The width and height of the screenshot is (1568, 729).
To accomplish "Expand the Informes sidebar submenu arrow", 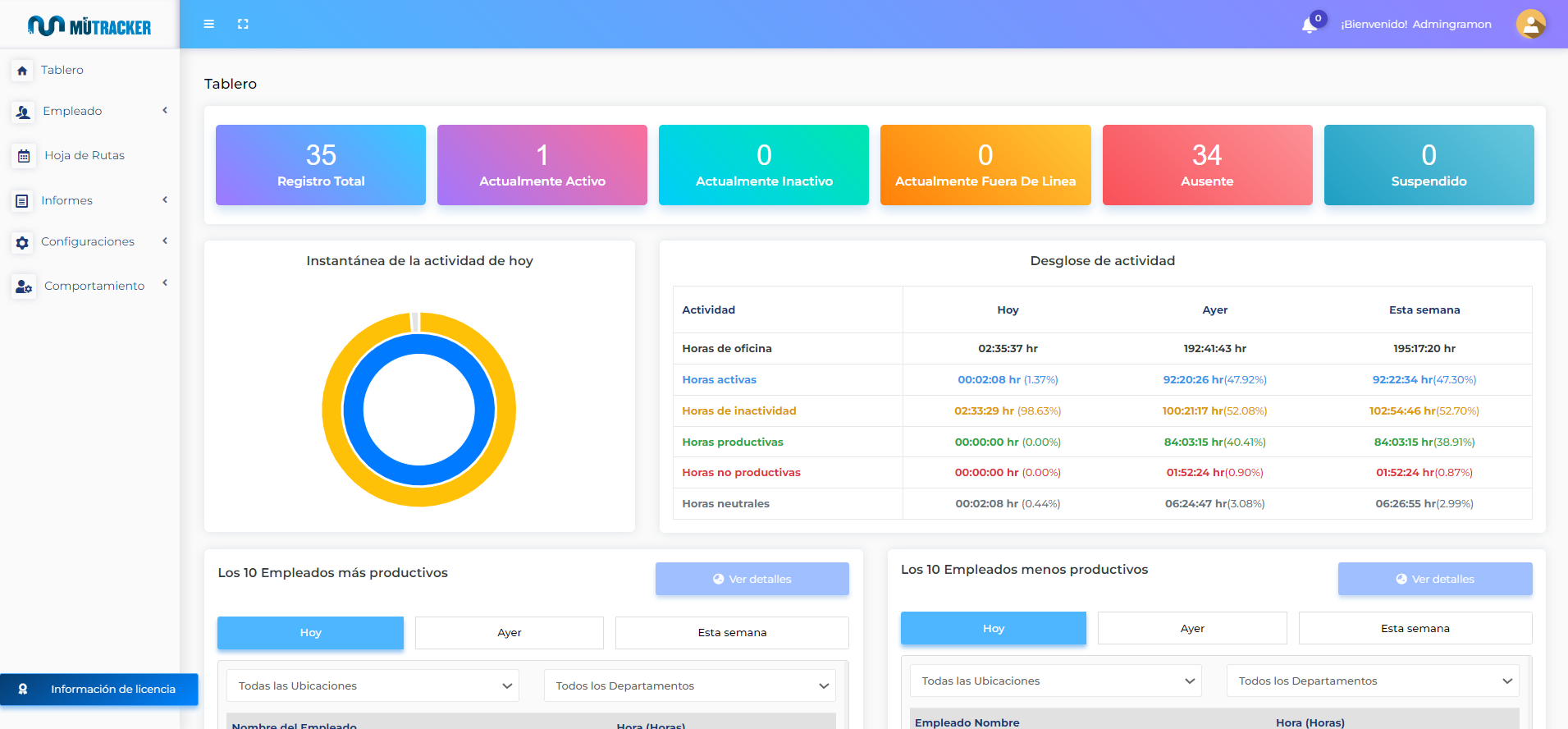I will click(165, 200).
